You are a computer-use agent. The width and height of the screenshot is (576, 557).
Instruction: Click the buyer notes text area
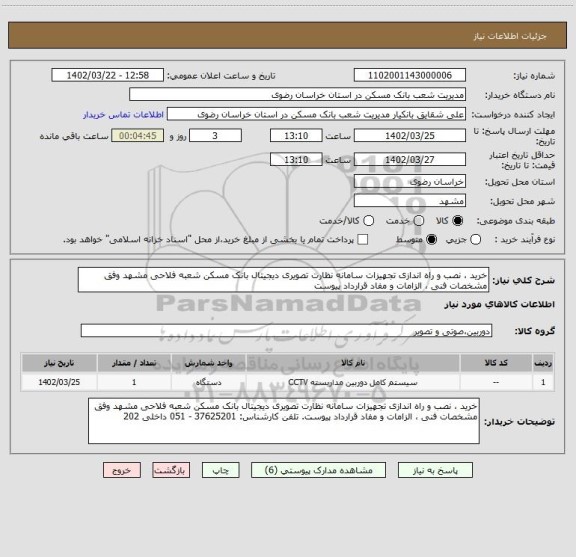click(284, 421)
